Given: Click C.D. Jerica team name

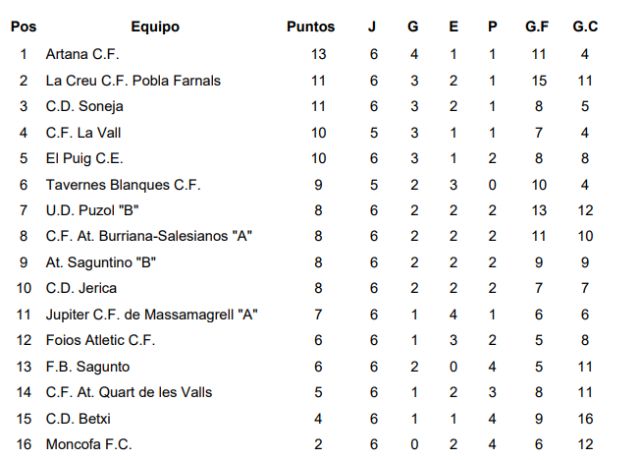Looking at the screenshot, I should pyautogui.click(x=81, y=288).
